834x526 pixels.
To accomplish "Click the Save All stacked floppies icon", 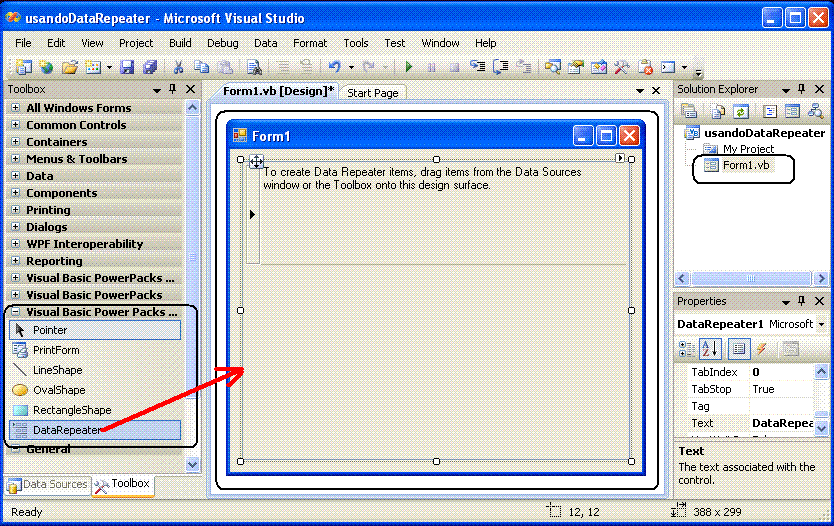I will click(x=150, y=67).
